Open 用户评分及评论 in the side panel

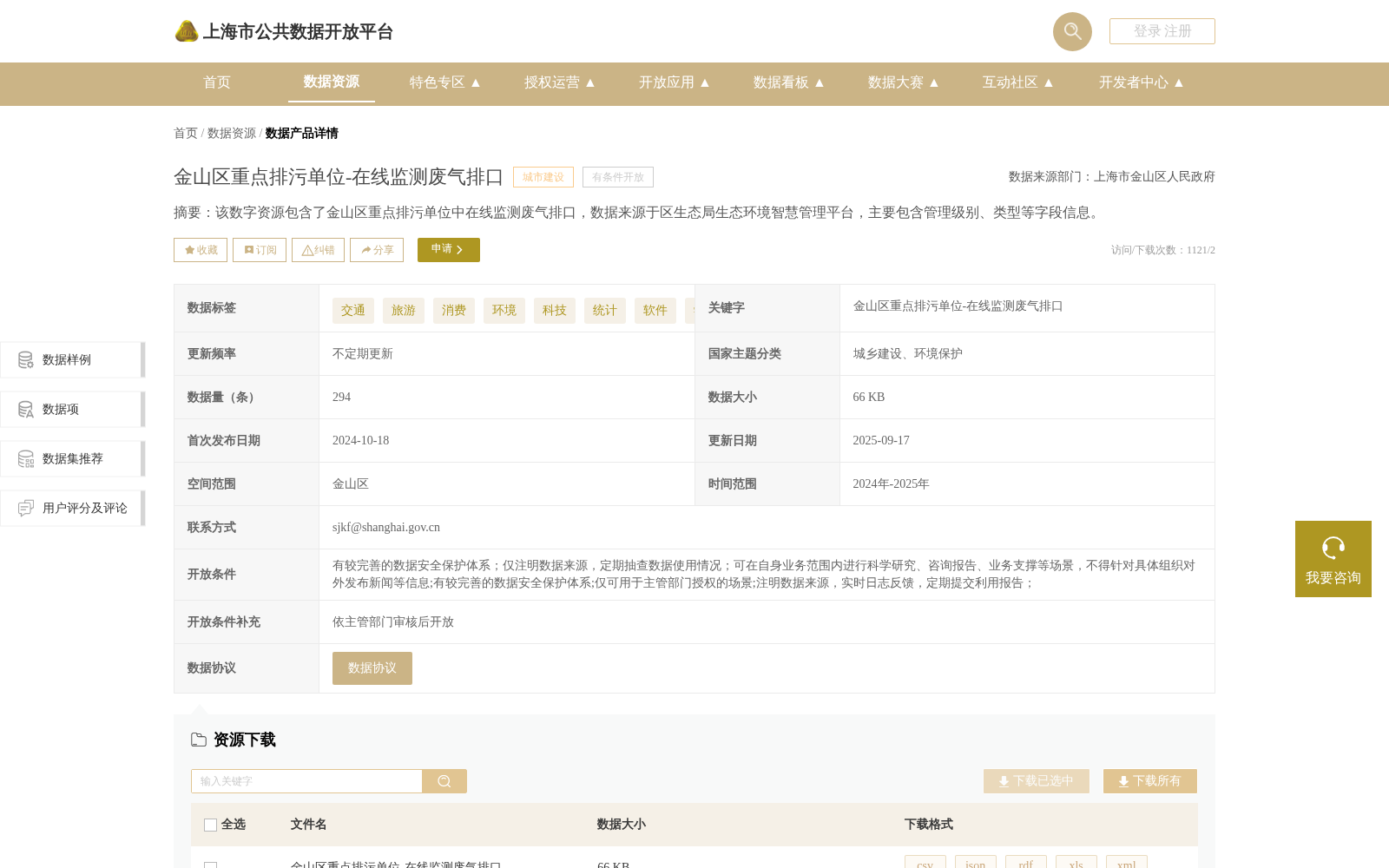(x=73, y=508)
